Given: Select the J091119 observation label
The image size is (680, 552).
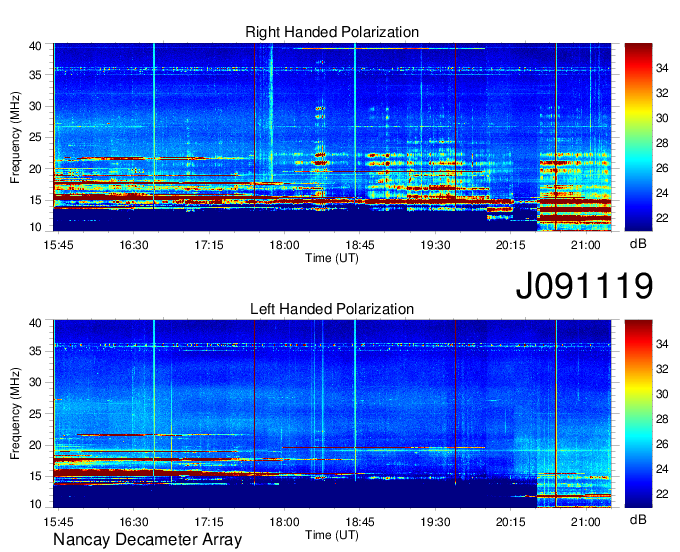Looking at the screenshot, I should tap(584, 285).
